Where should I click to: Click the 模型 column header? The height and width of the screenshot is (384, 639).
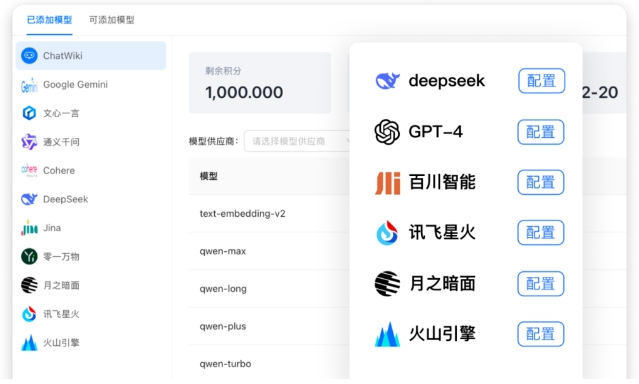209,176
